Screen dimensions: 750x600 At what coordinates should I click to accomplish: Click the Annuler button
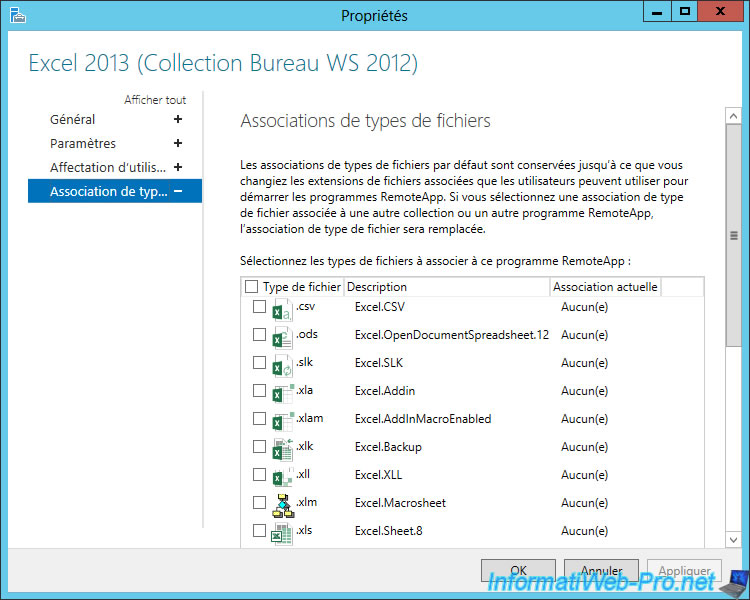point(601,570)
